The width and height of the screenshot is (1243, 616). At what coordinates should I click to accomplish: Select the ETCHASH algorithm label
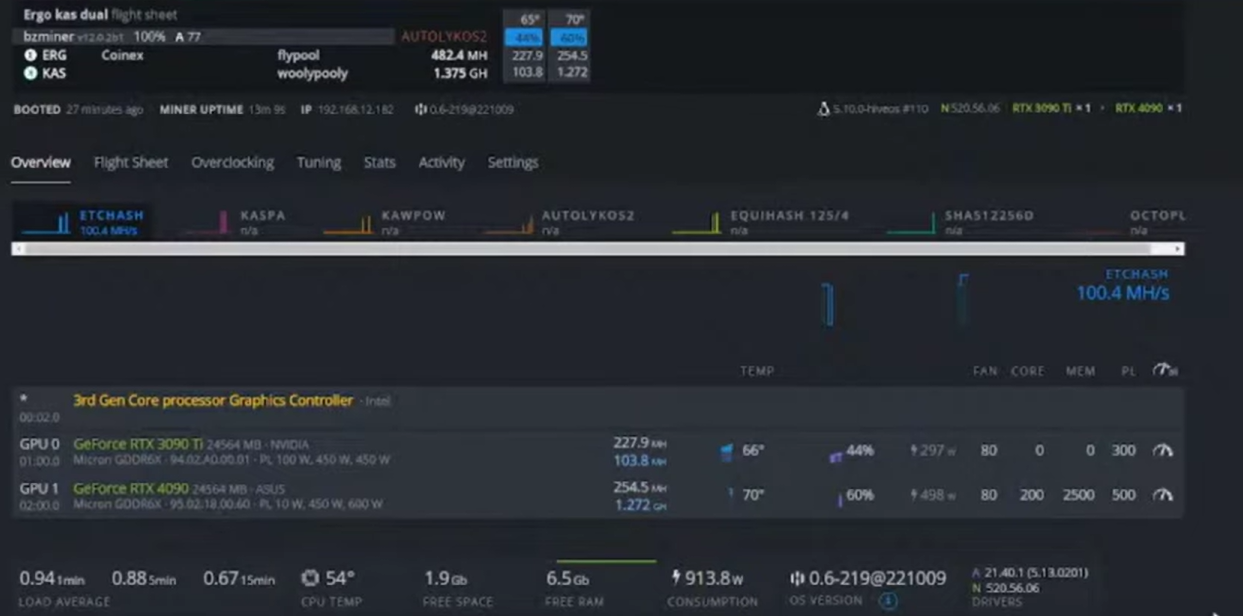pyautogui.click(x=112, y=215)
